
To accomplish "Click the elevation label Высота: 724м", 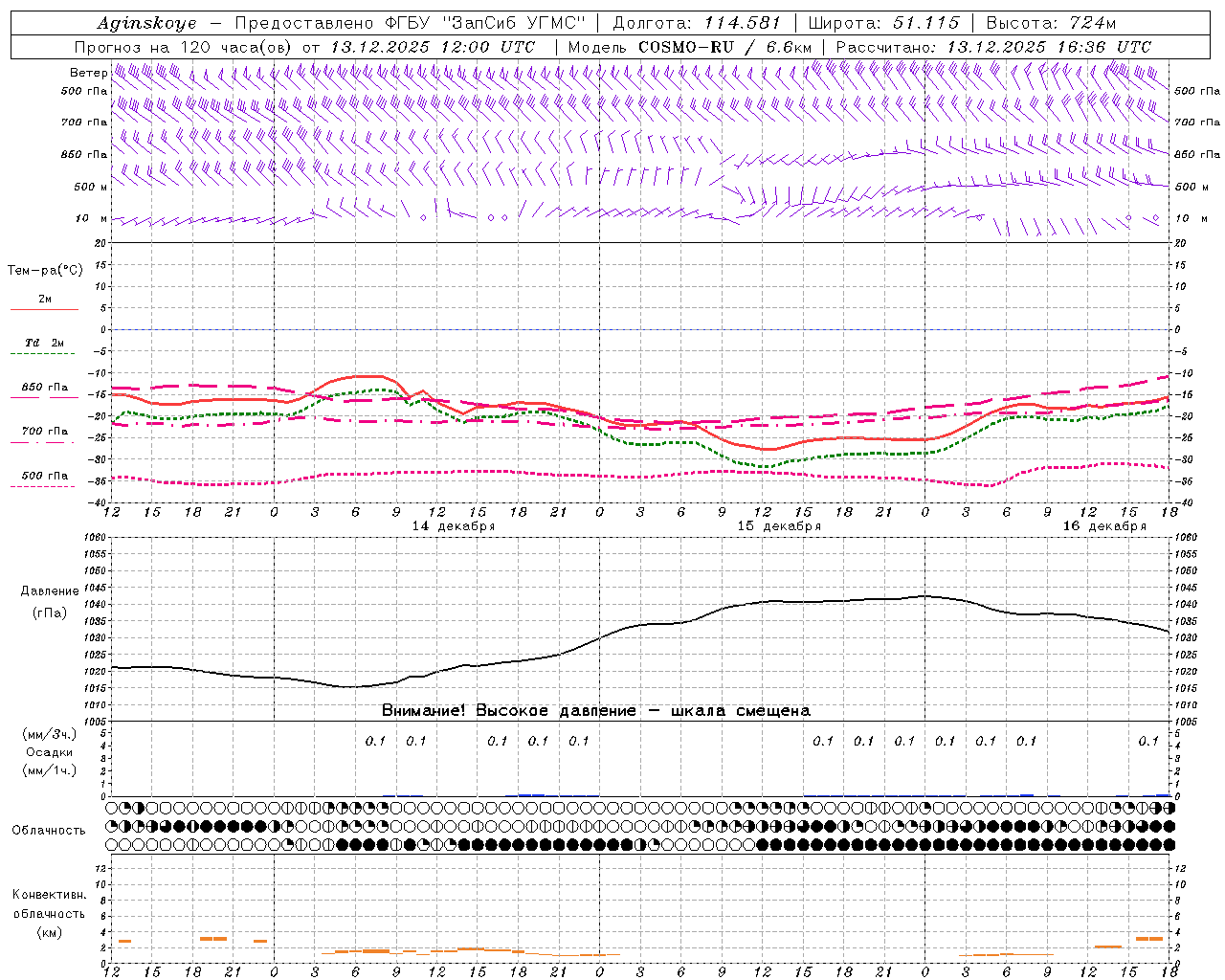I will [x=1051, y=23].
